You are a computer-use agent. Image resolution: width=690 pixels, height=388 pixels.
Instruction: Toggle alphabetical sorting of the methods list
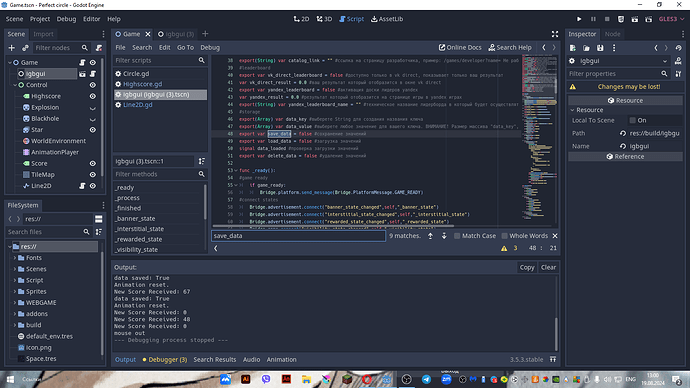[202, 161]
